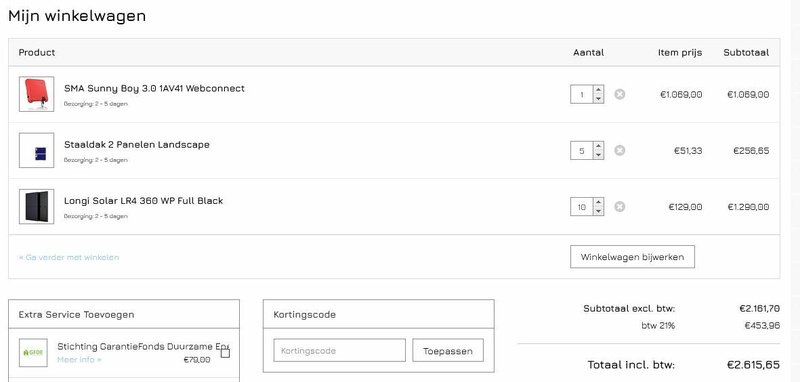
Task: Increase quantity of Longi Solar panels
Action: (x=598, y=202)
